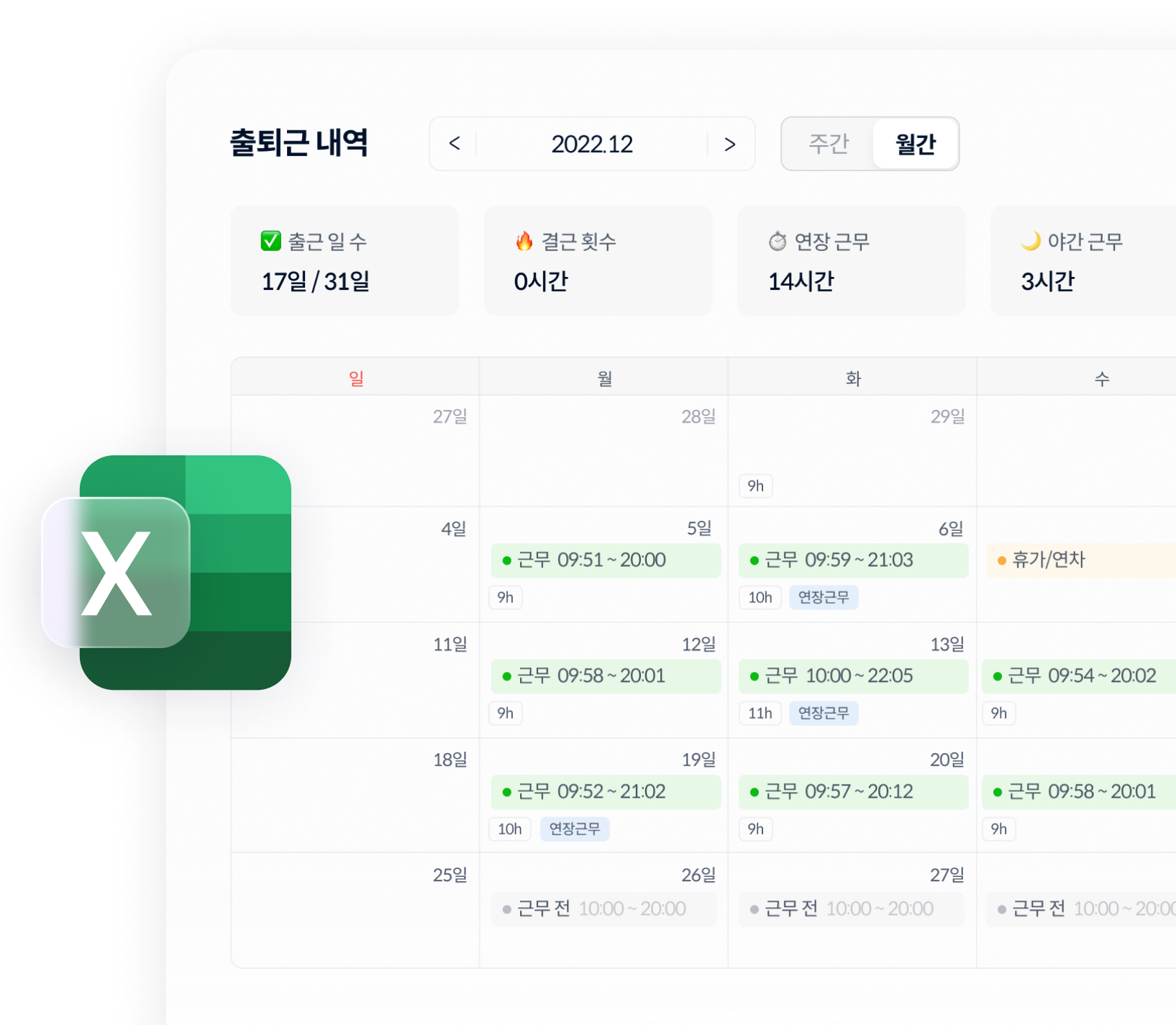
Task: Open 근무 09:54 ~ 20:02 entry
Action: point(1079,676)
